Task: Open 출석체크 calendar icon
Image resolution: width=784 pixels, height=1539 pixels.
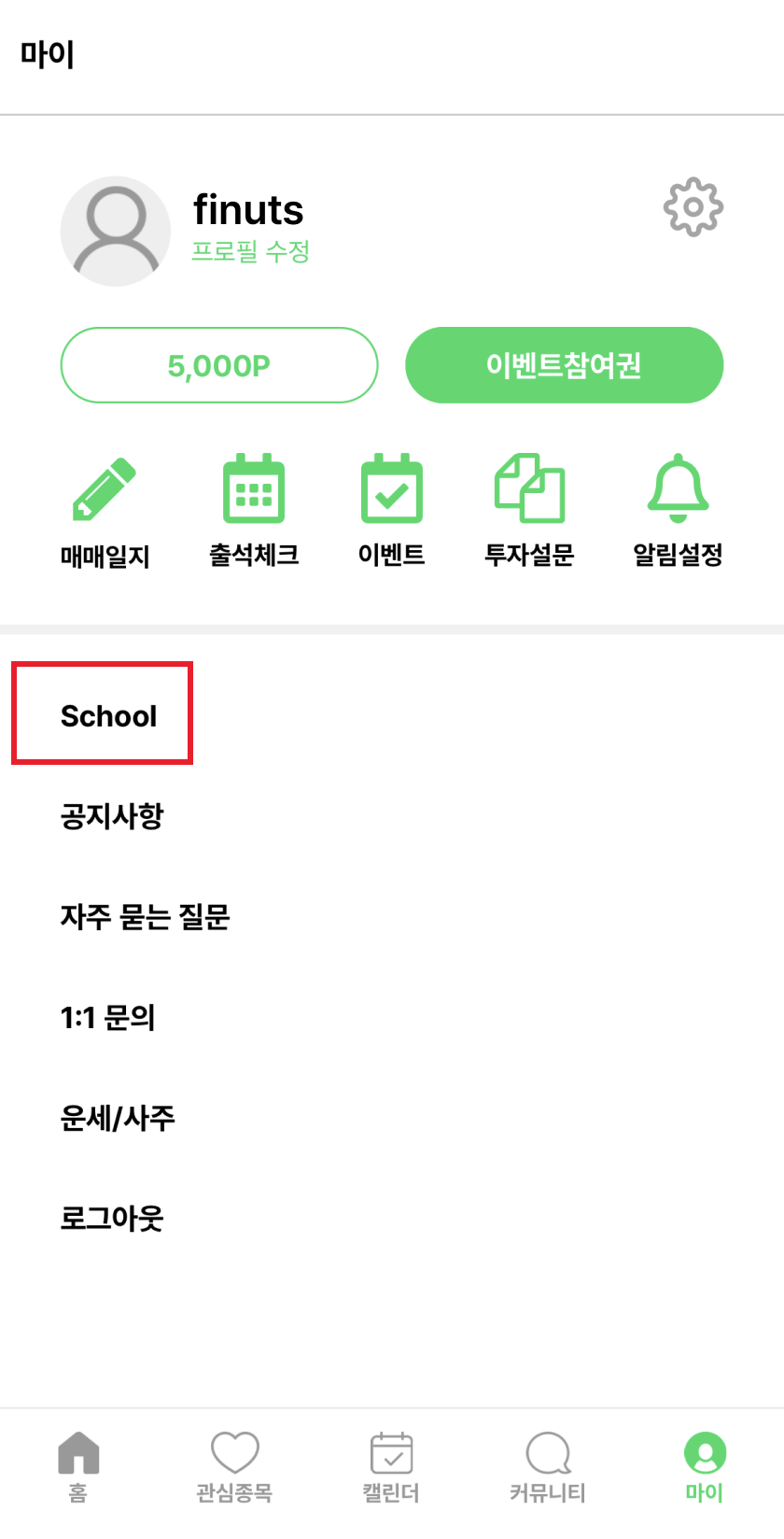Action: tap(254, 488)
